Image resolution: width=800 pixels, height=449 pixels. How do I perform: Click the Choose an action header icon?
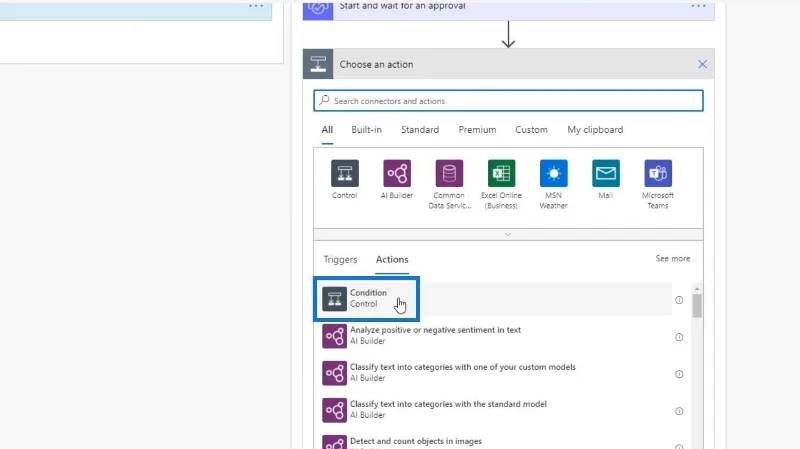click(318, 64)
